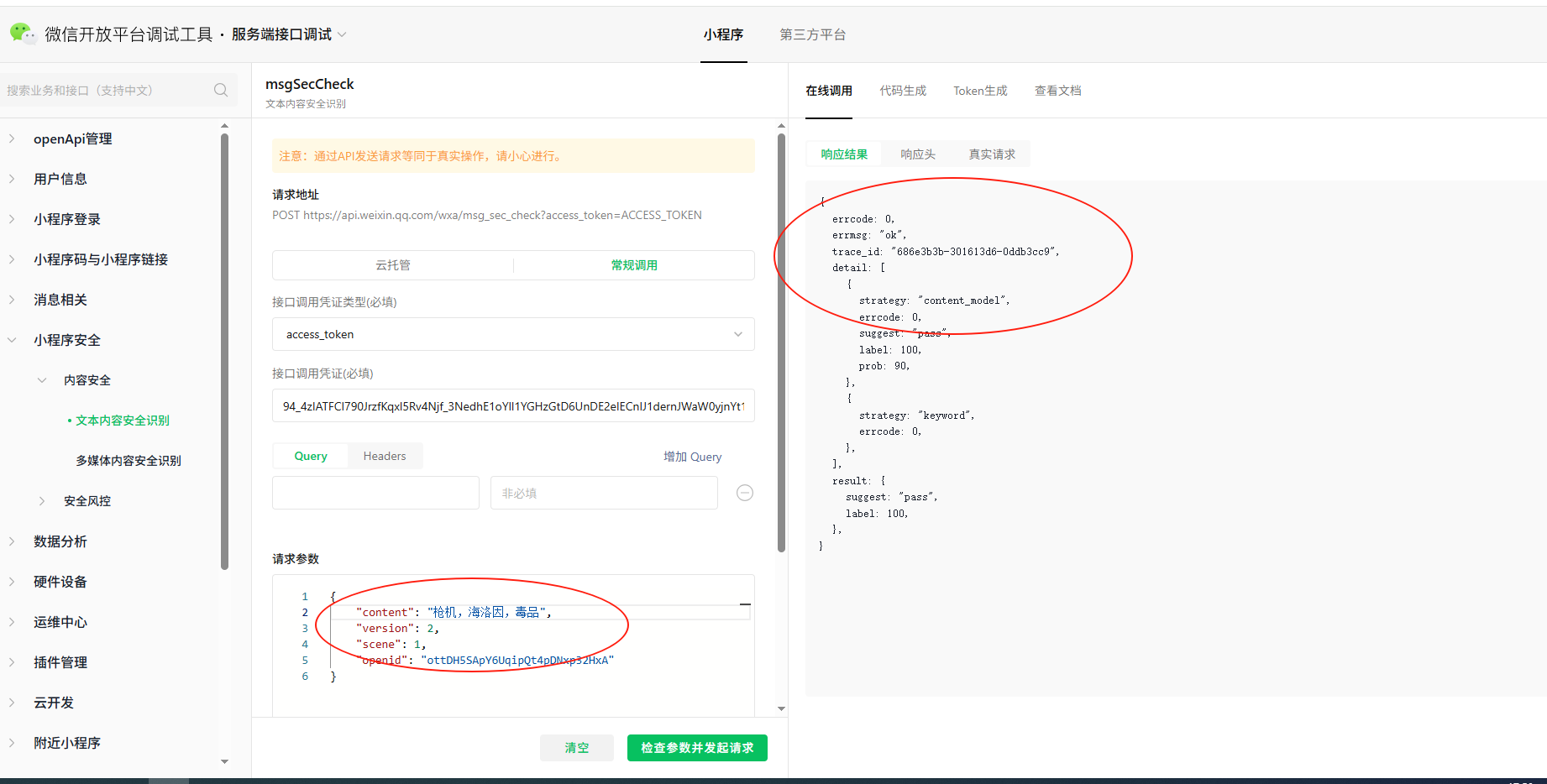
Task: Click the request form scrollbar down arrow
Action: coord(781,708)
